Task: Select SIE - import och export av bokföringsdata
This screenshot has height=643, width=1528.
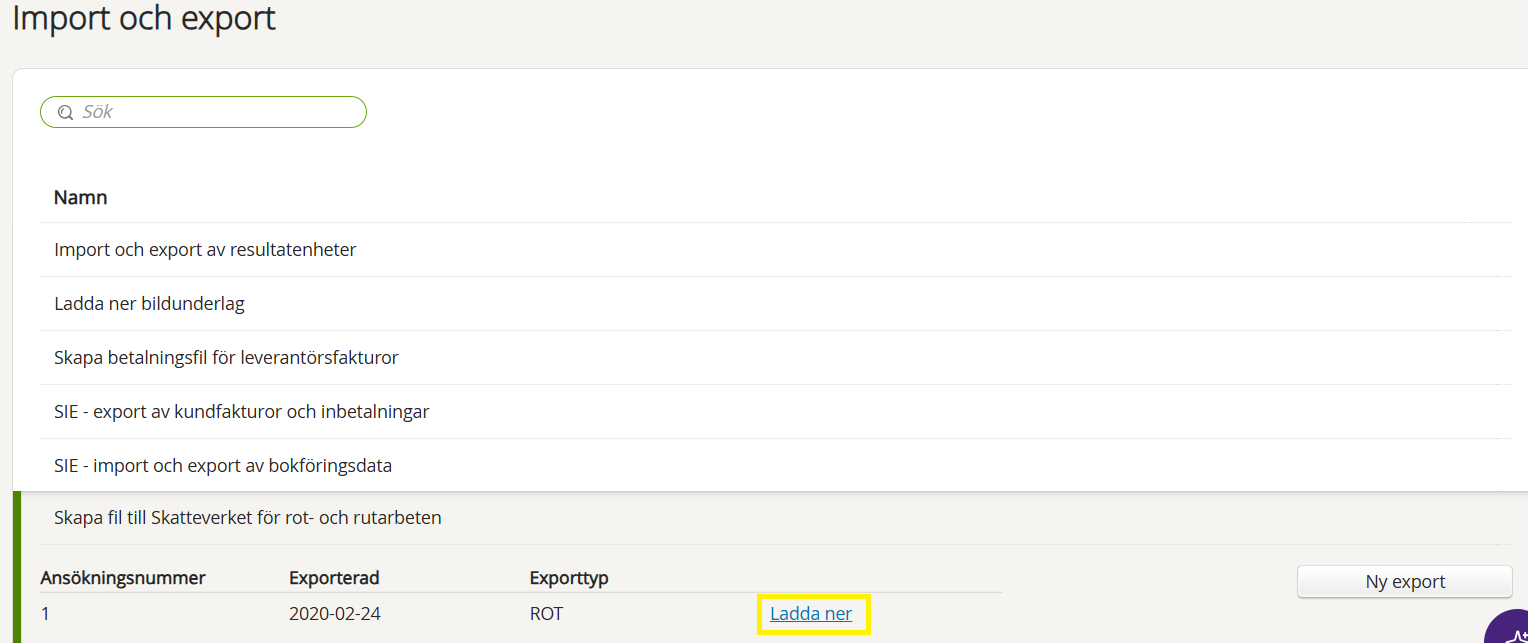Action: pyautogui.click(x=223, y=466)
